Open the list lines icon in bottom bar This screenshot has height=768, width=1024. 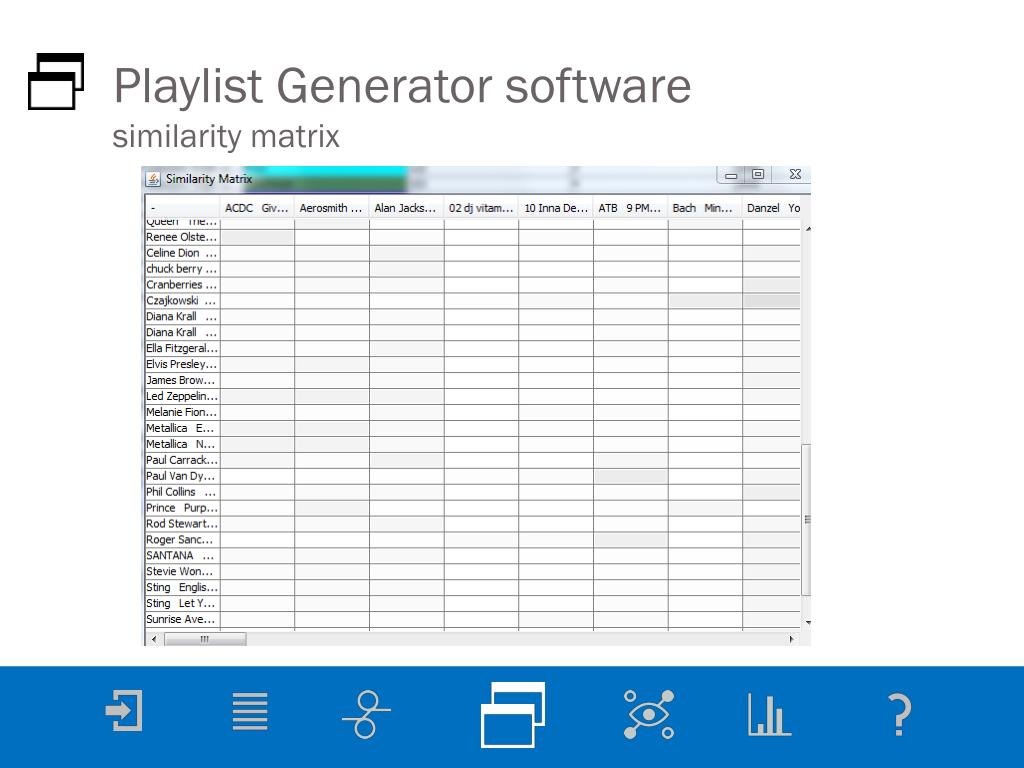[250, 711]
